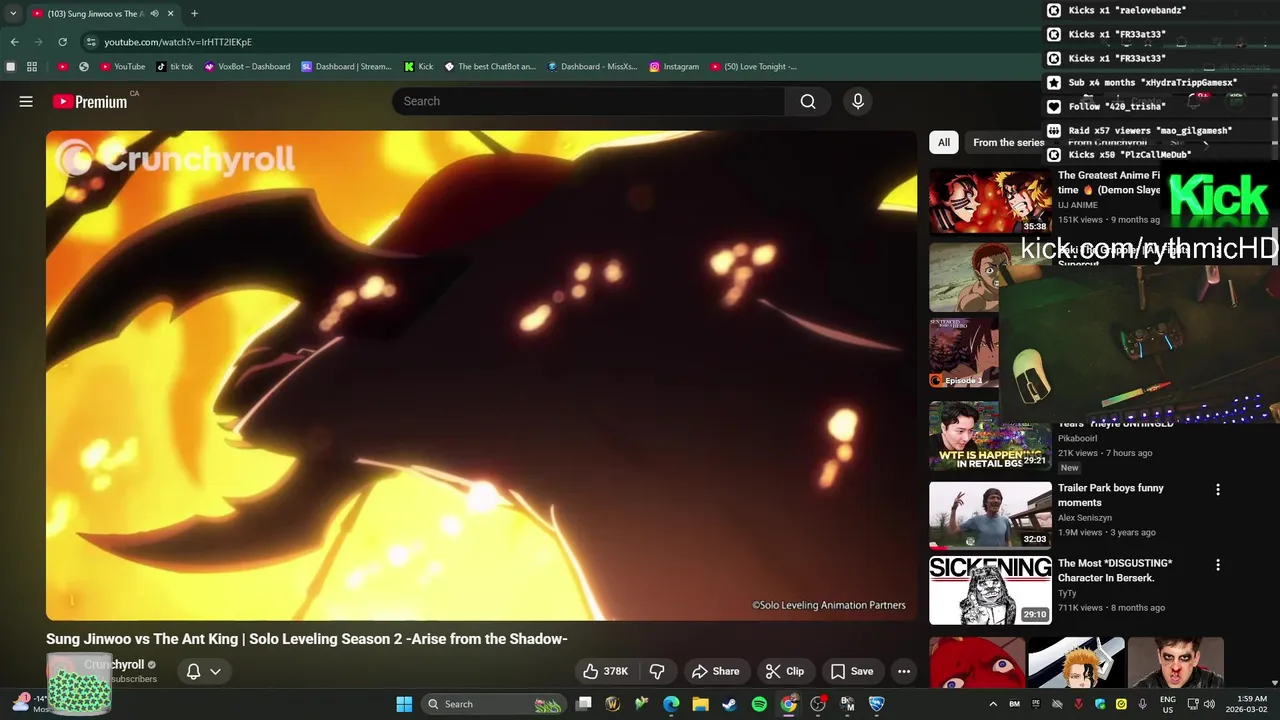The width and height of the screenshot is (1280, 720).
Task: Like the video with thumbs up 378K
Action: point(605,671)
